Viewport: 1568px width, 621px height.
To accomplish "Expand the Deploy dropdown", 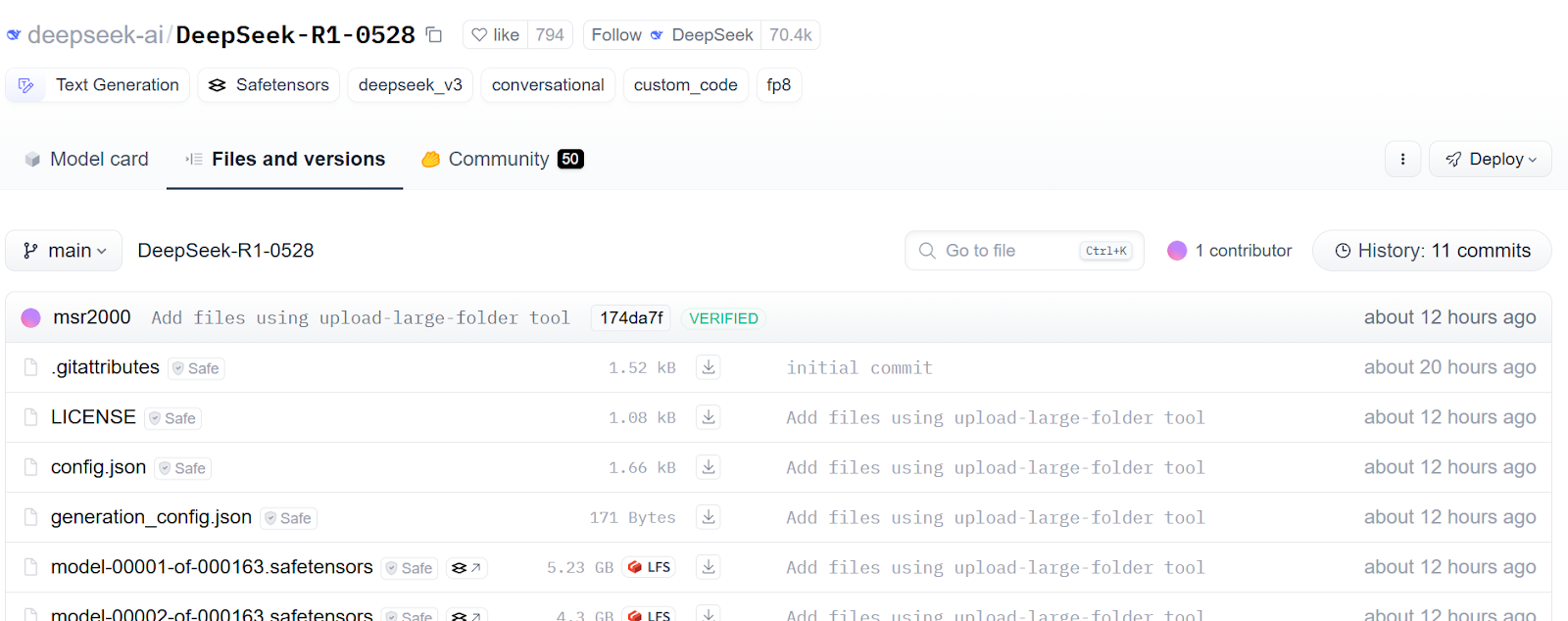I will tap(1491, 159).
